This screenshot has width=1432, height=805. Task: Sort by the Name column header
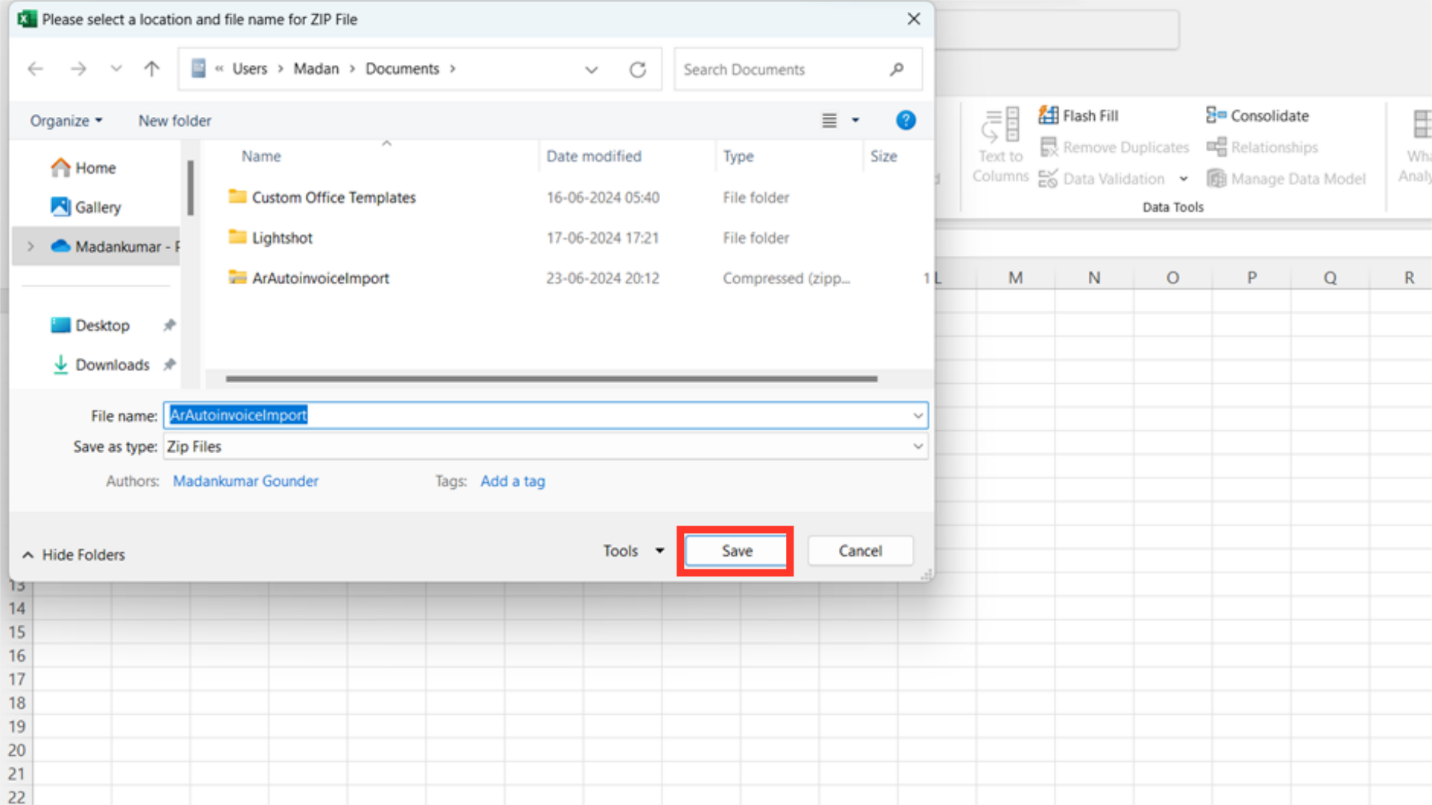[x=261, y=156]
